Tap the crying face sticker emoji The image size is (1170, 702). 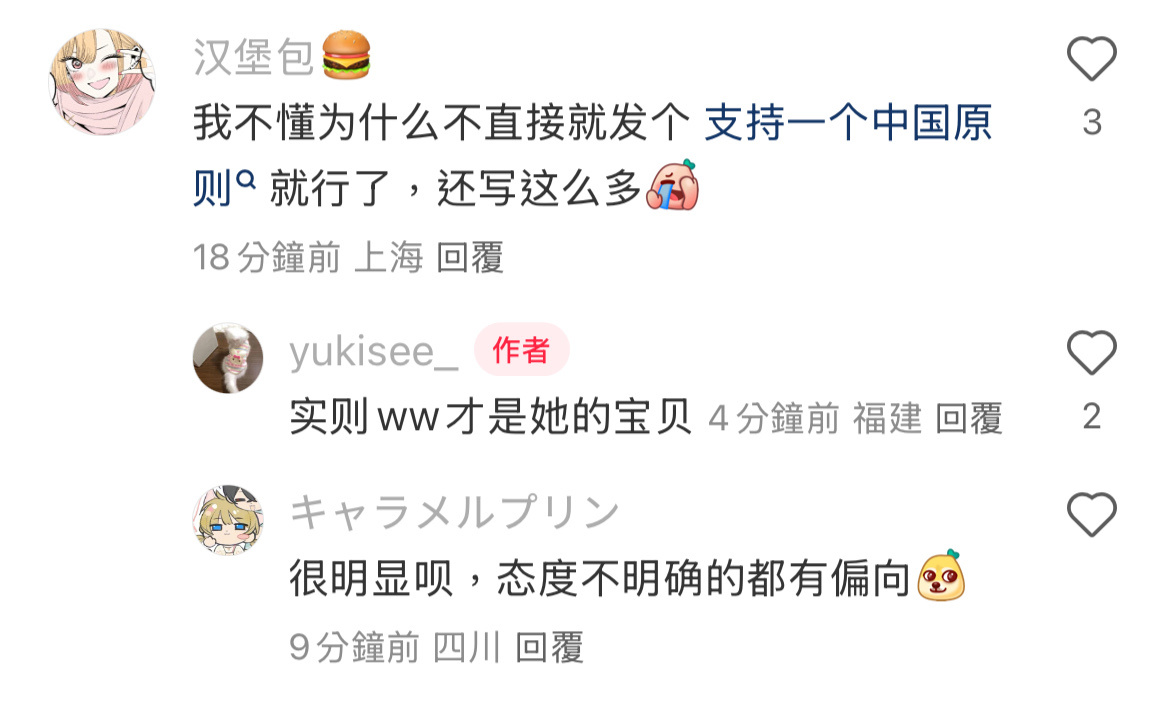(x=673, y=185)
